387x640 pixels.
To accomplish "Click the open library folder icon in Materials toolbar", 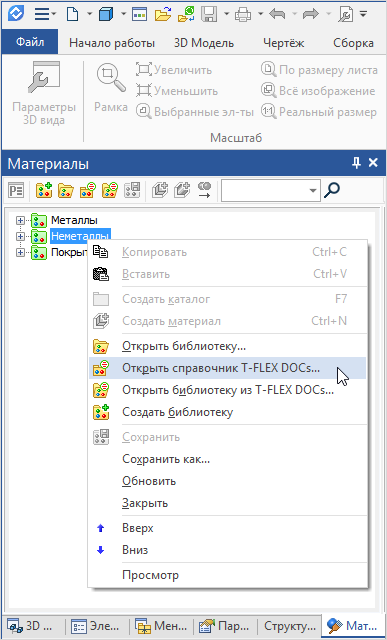I will [x=66, y=190].
